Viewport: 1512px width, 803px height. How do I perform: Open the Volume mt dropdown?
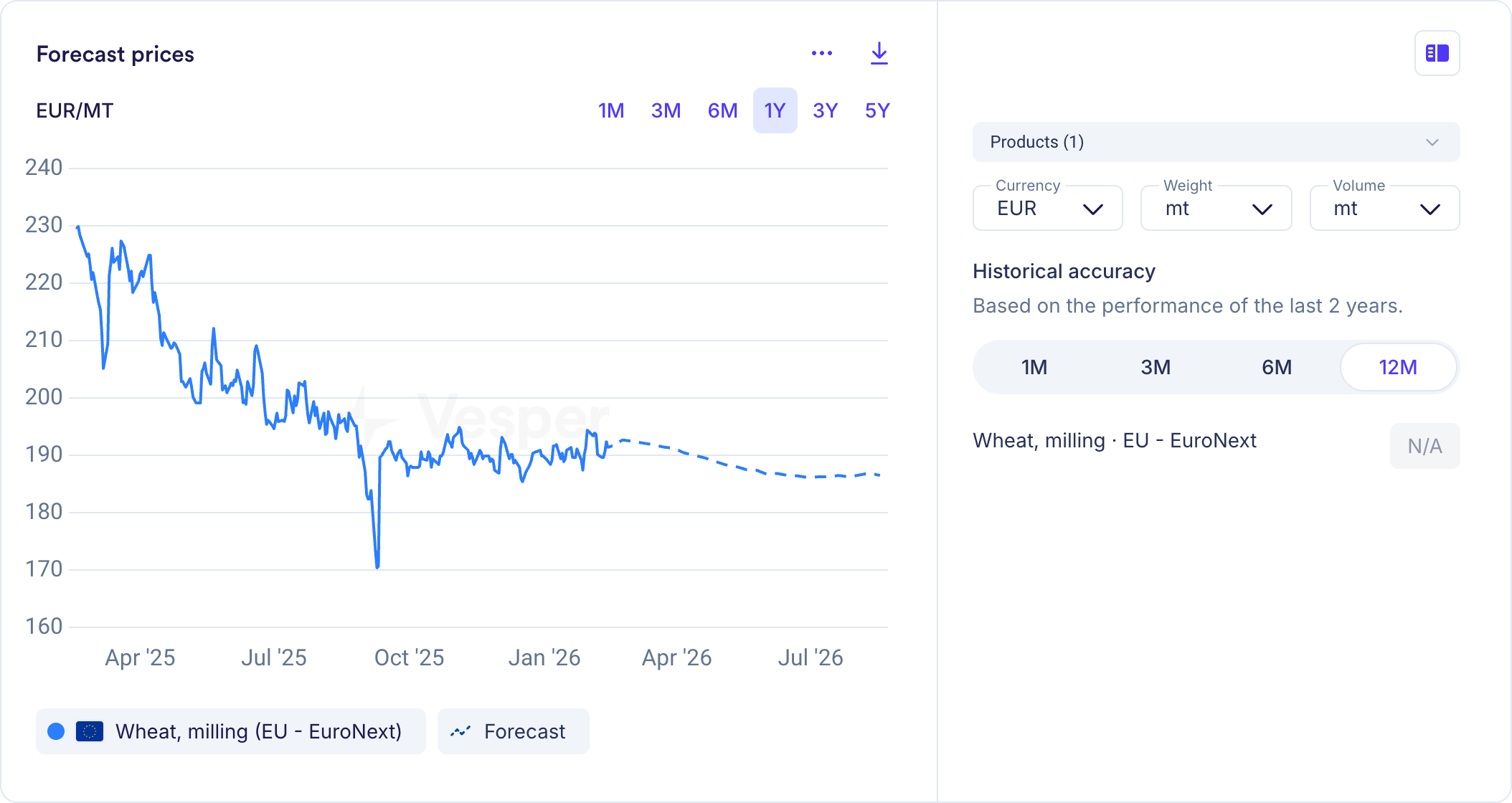[1384, 209]
